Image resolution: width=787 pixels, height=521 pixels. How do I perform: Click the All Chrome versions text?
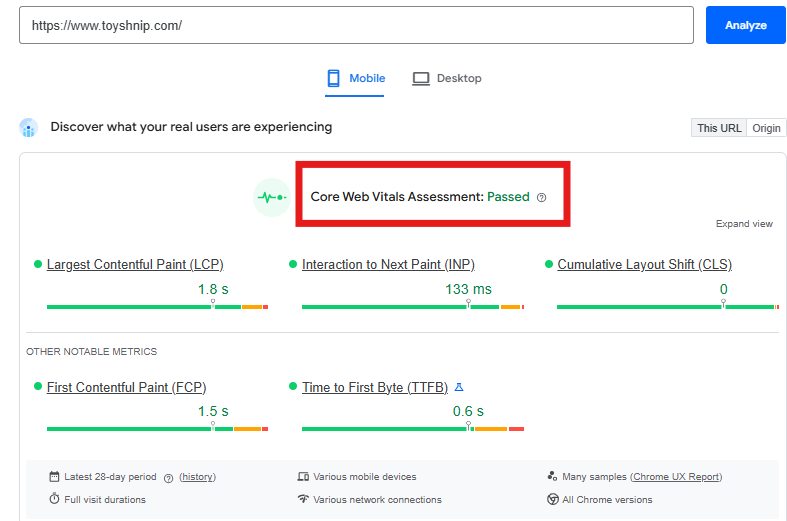coord(607,500)
